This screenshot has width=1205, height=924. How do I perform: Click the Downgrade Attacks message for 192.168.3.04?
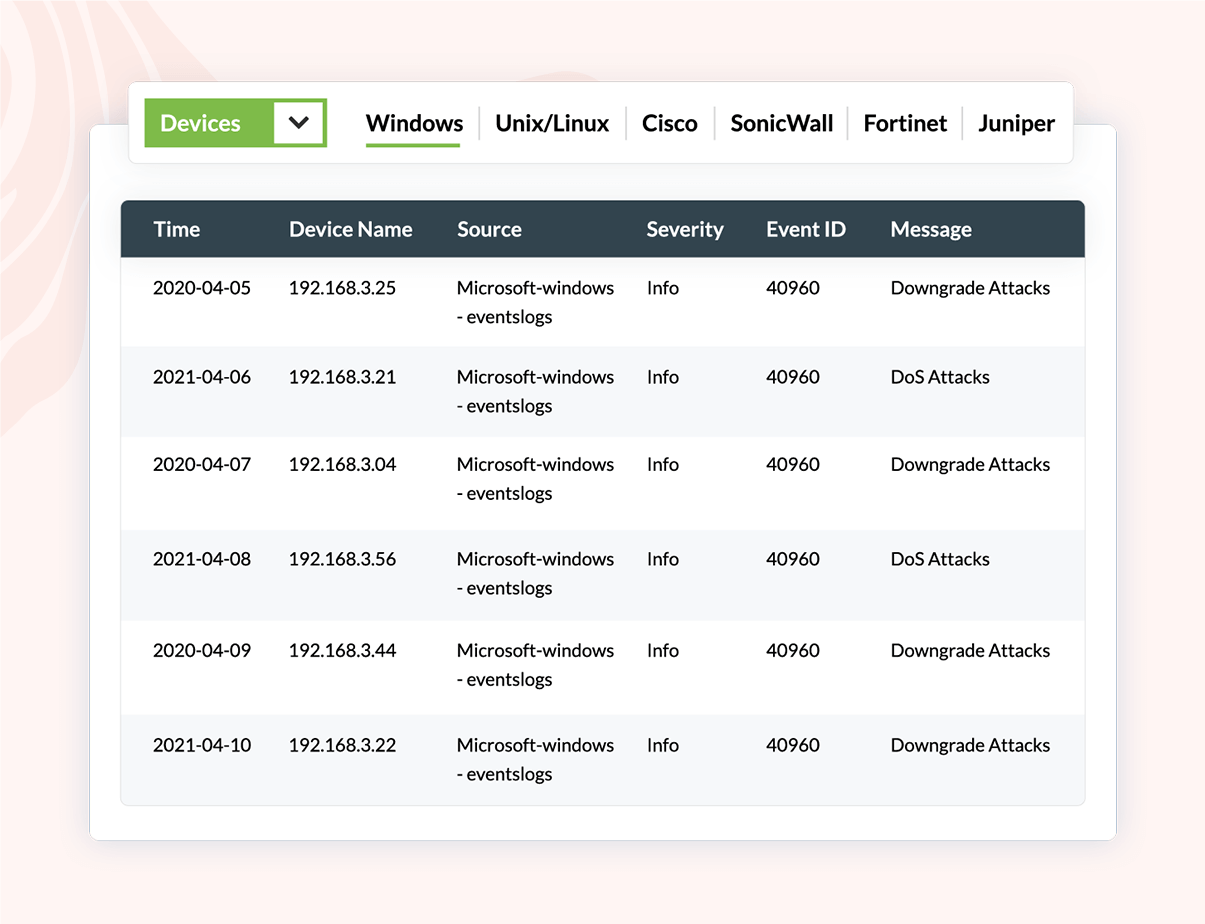[x=969, y=464]
